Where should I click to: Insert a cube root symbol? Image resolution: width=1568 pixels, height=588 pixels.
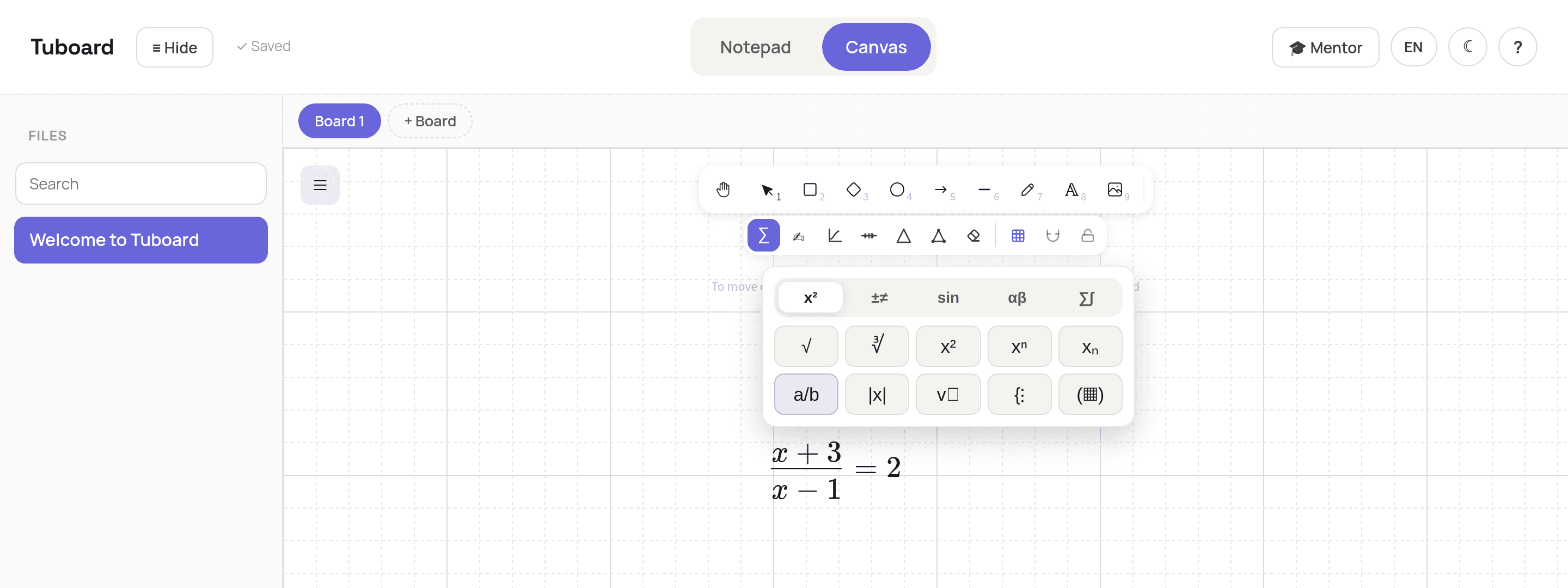[877, 346]
